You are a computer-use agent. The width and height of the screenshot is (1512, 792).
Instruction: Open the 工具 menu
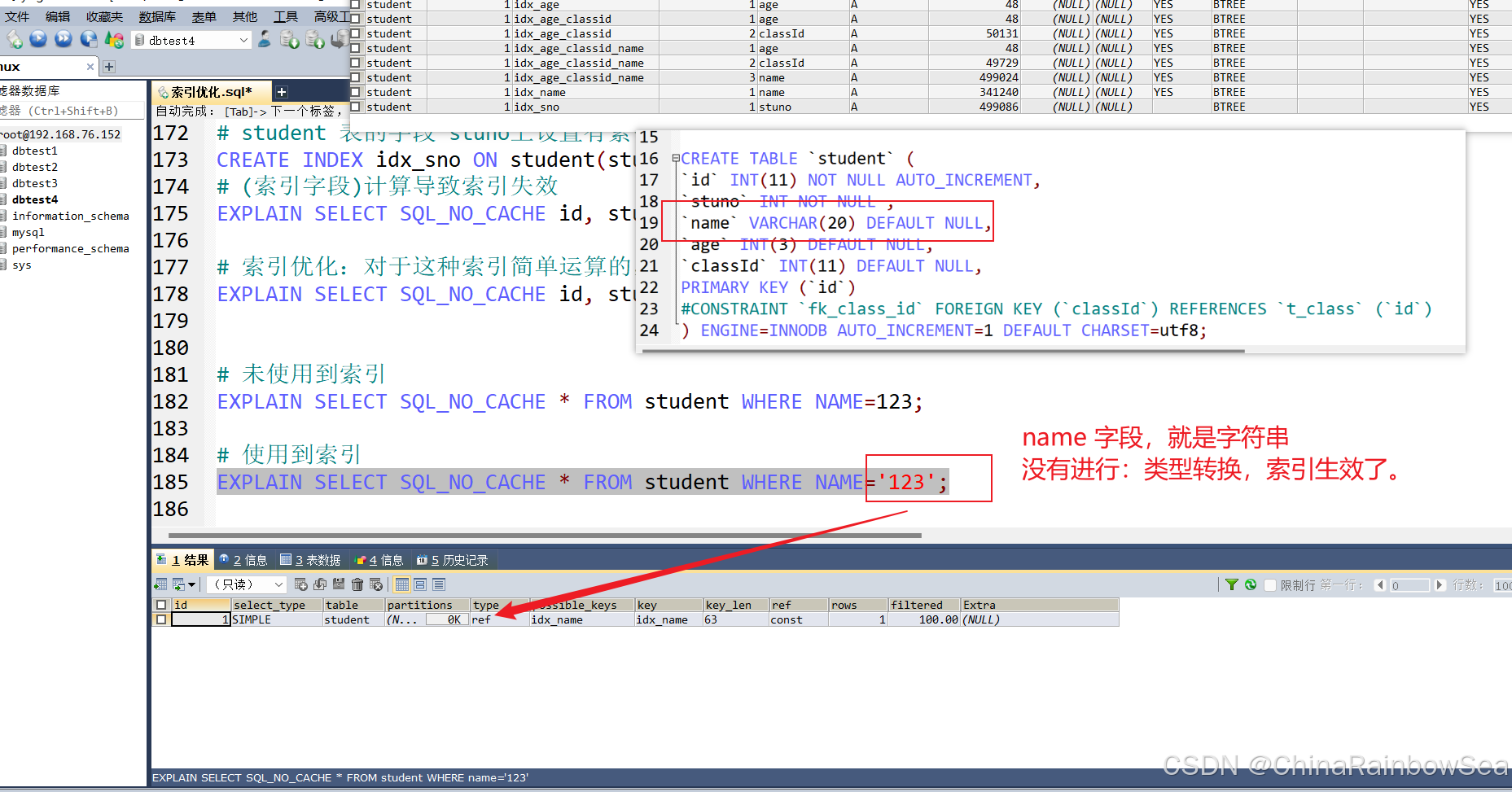pyautogui.click(x=285, y=16)
